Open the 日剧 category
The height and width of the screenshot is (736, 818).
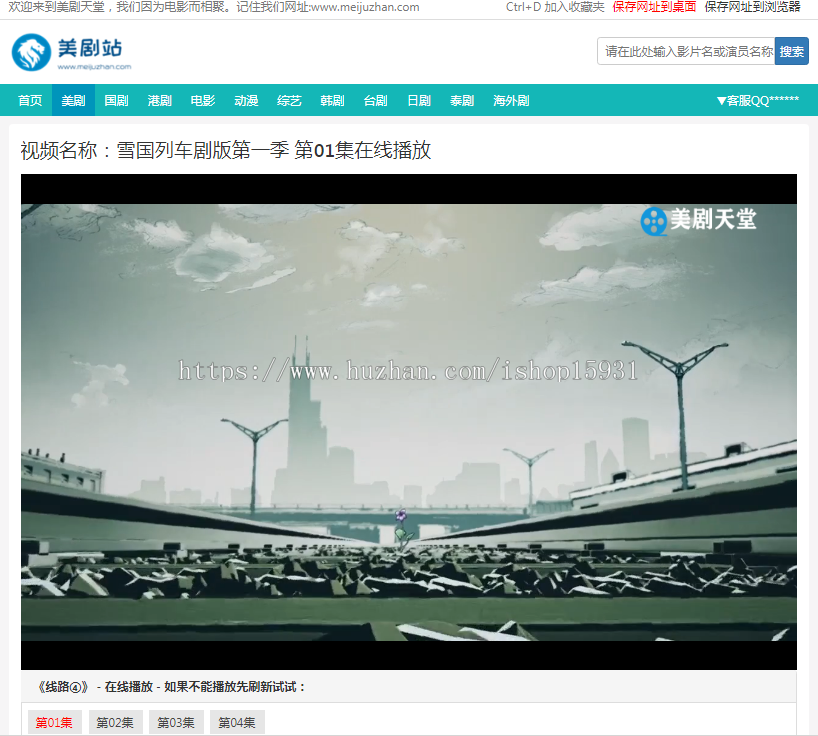click(x=419, y=100)
